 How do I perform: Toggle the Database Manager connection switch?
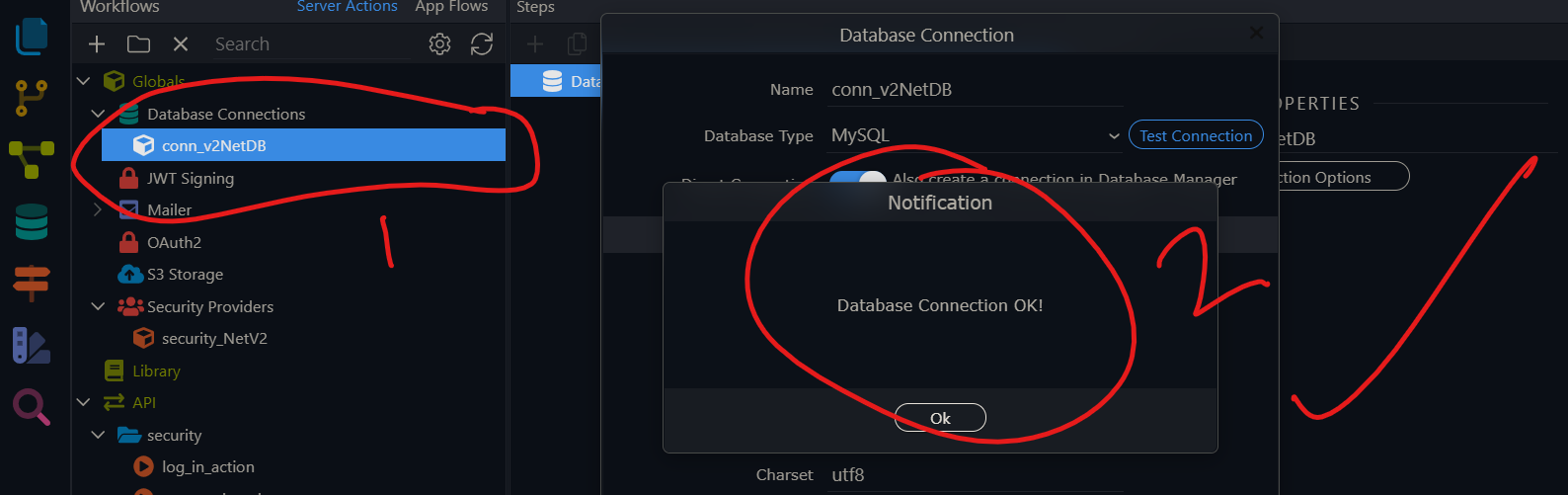(x=857, y=178)
